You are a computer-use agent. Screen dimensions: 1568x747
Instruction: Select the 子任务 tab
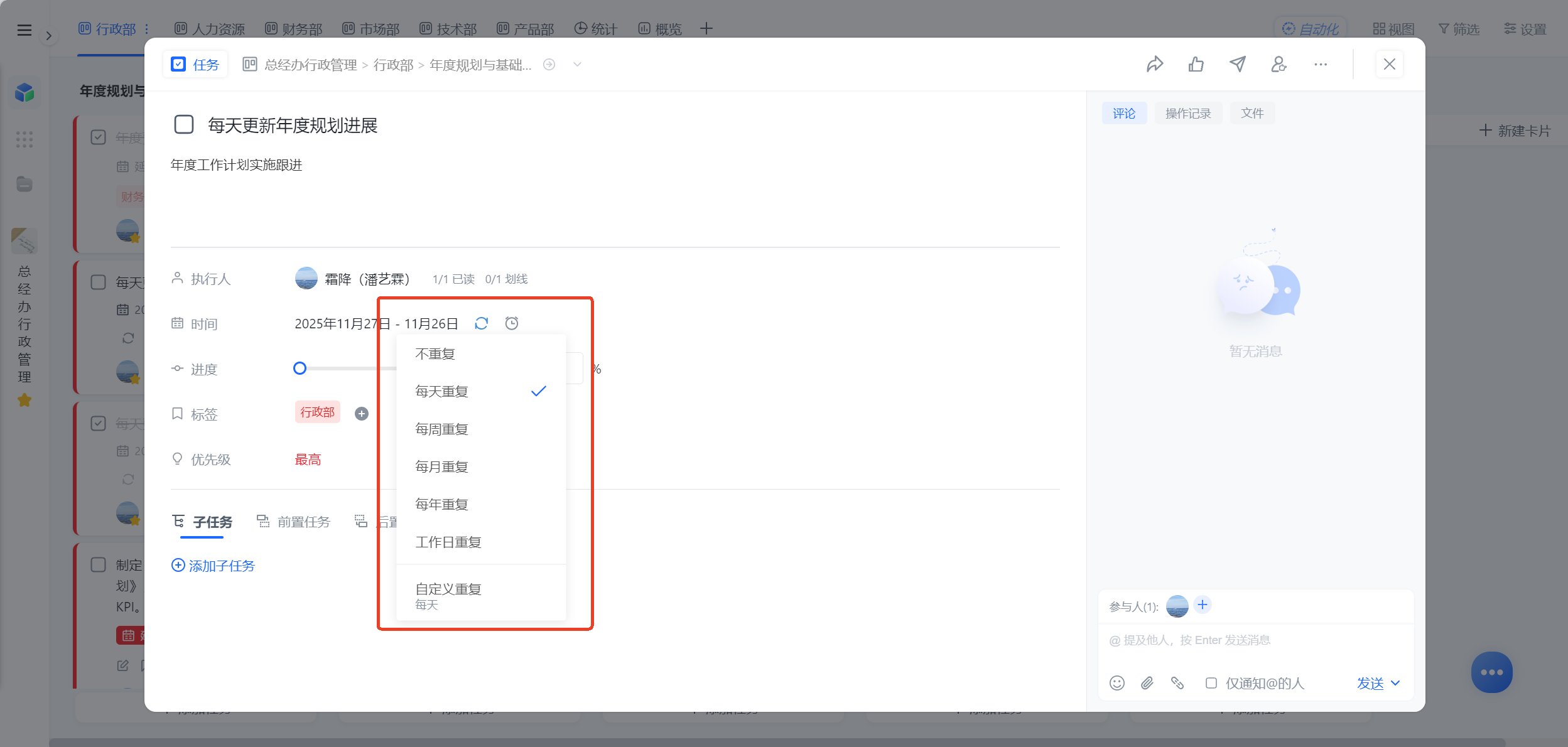tap(202, 522)
